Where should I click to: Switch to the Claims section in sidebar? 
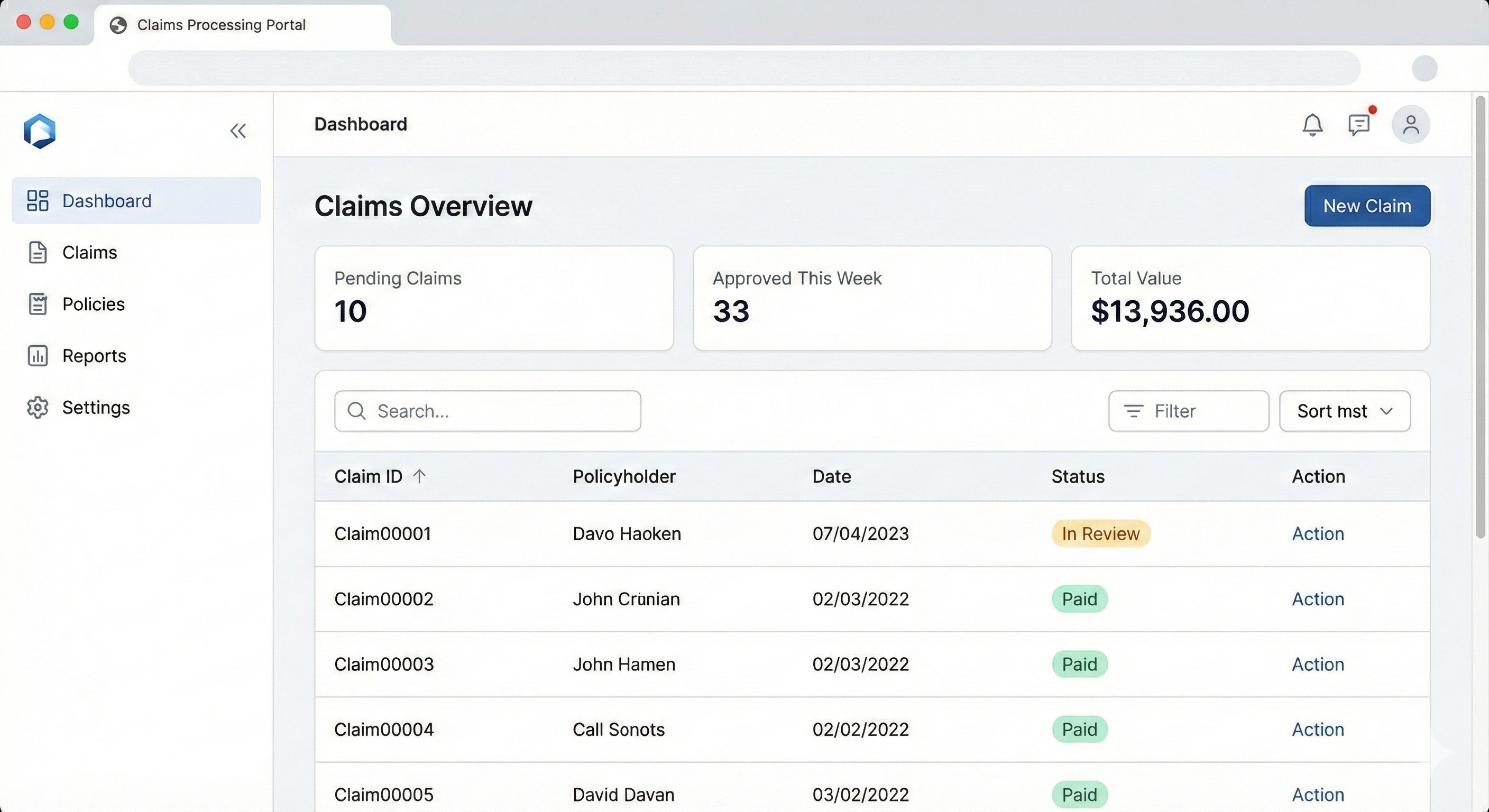tap(89, 252)
